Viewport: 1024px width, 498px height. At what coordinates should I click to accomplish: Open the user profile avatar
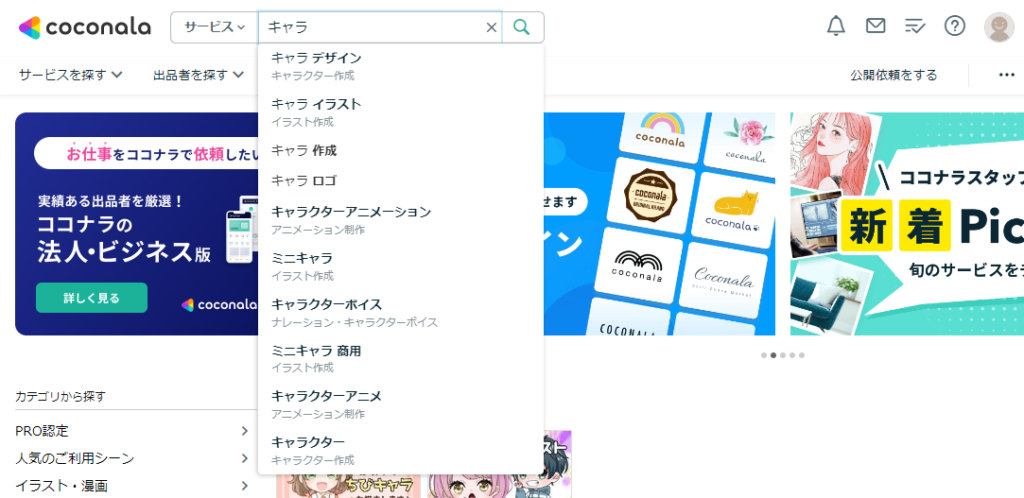(998, 27)
